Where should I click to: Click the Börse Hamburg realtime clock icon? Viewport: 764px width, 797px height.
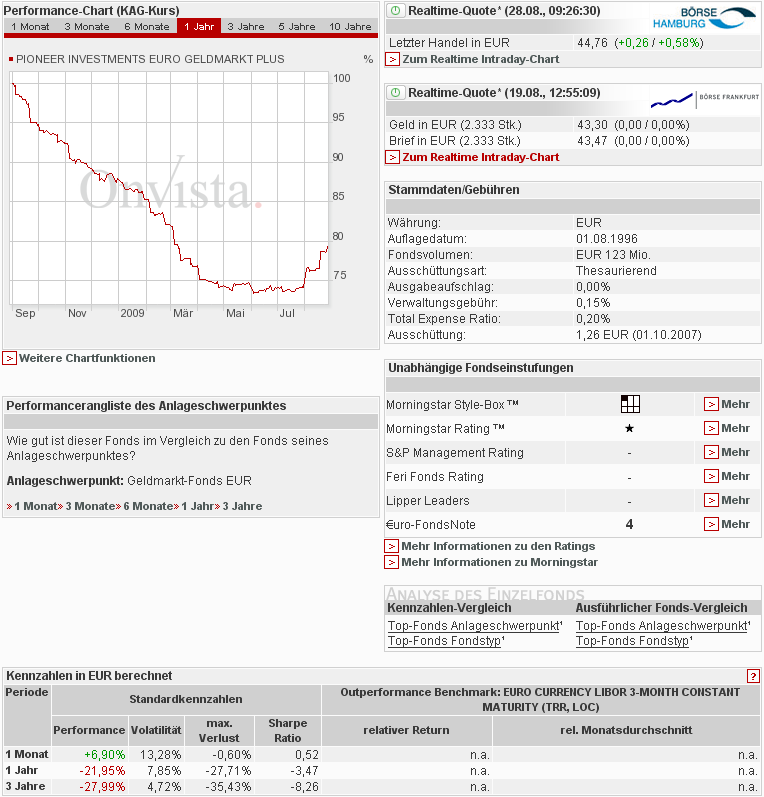[395, 11]
